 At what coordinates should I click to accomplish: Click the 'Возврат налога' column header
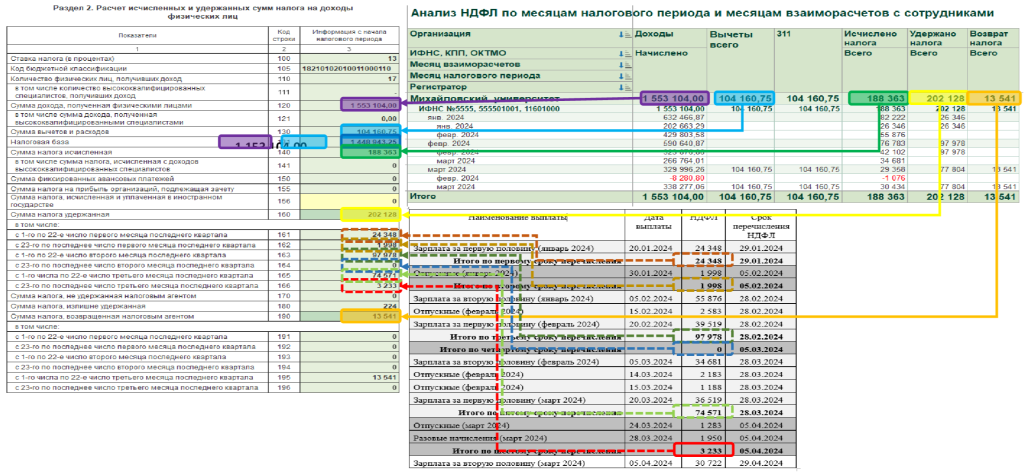[x=989, y=39]
